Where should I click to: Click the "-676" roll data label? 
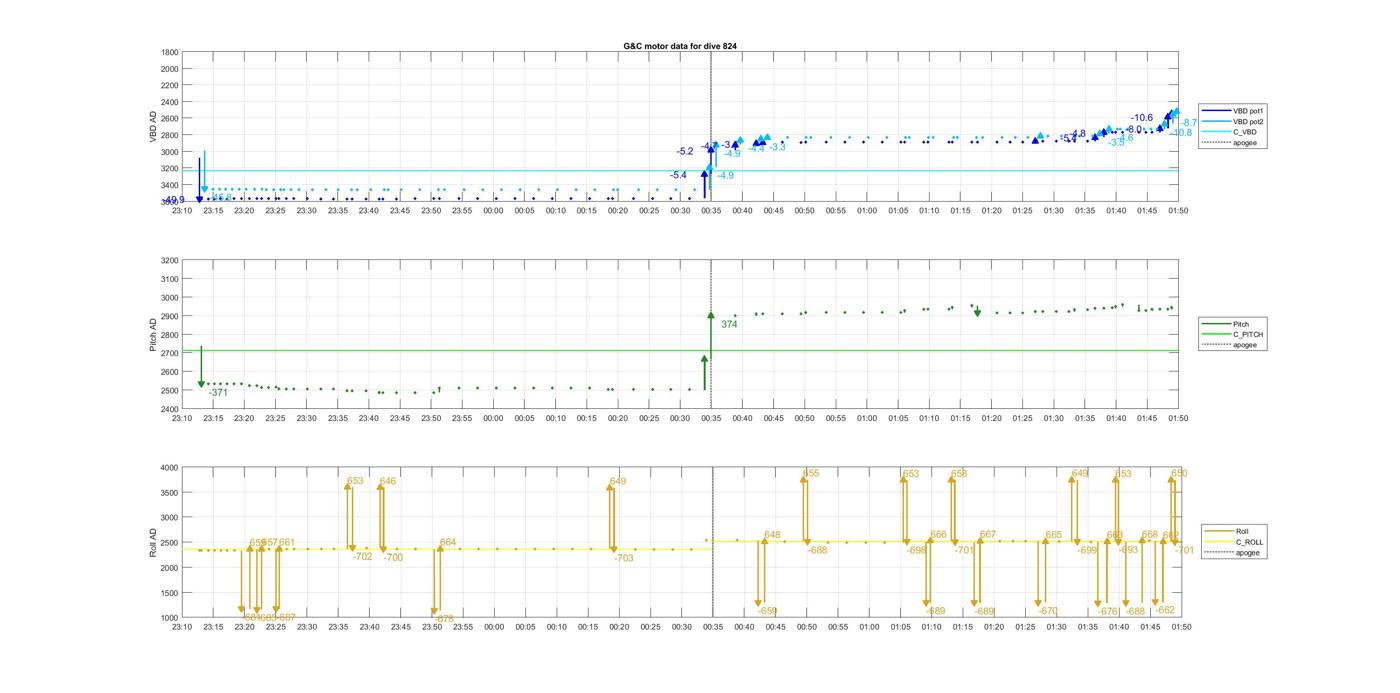click(x=1107, y=610)
